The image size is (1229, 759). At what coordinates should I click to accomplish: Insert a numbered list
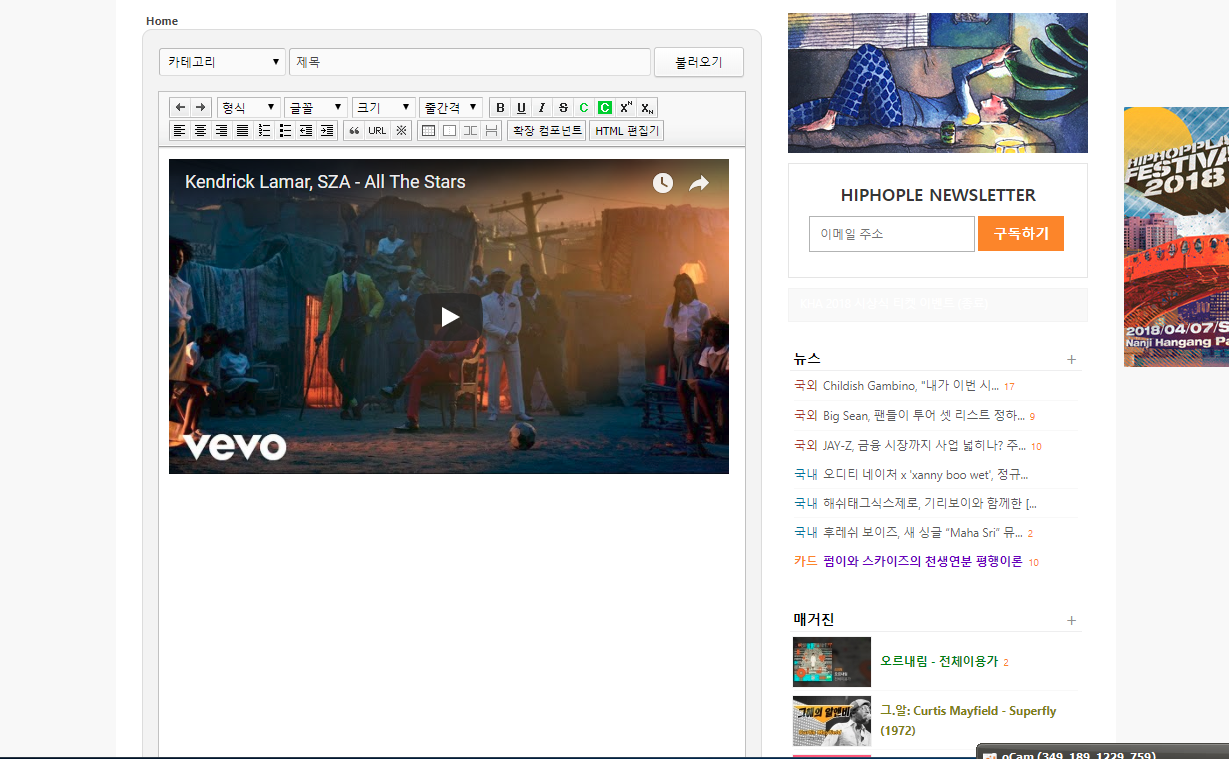pyautogui.click(x=264, y=131)
